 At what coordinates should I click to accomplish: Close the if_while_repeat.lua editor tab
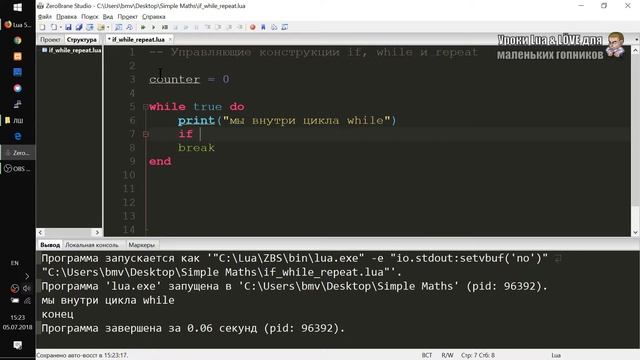(170, 40)
